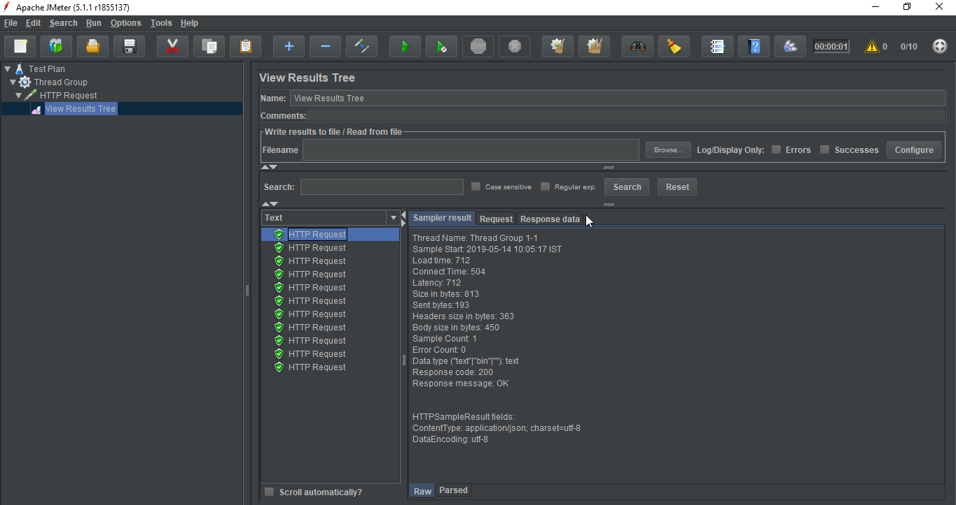Screen dimensions: 956x505
Task: Switch to the Parsed view tab
Action: [x=453, y=490]
